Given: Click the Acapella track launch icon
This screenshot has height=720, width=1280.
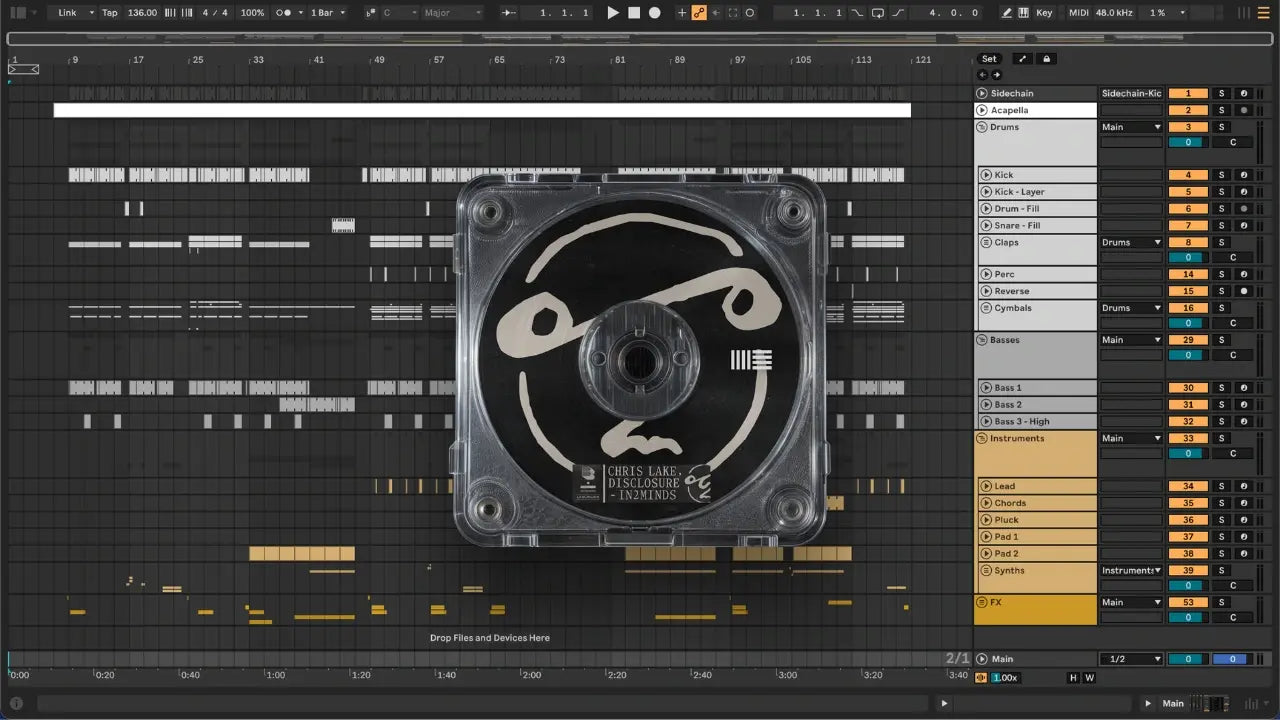Looking at the screenshot, I should (982, 110).
